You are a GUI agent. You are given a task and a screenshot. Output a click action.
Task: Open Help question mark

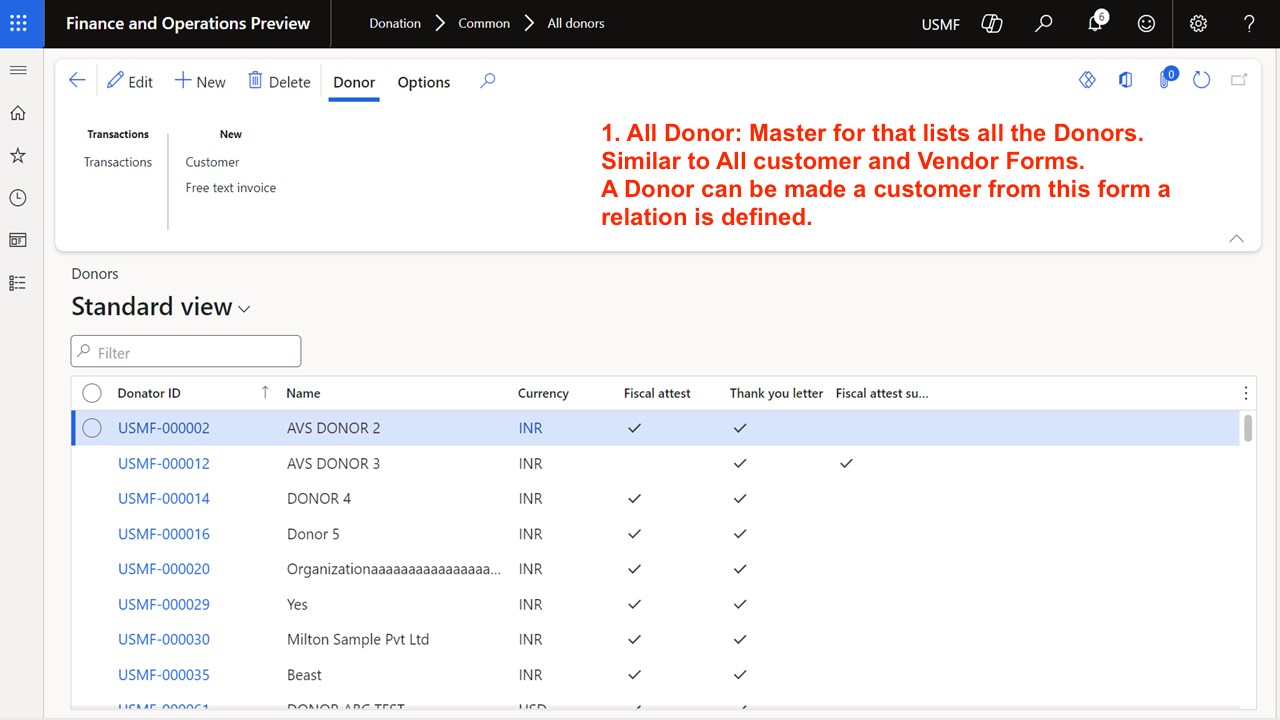click(1249, 23)
